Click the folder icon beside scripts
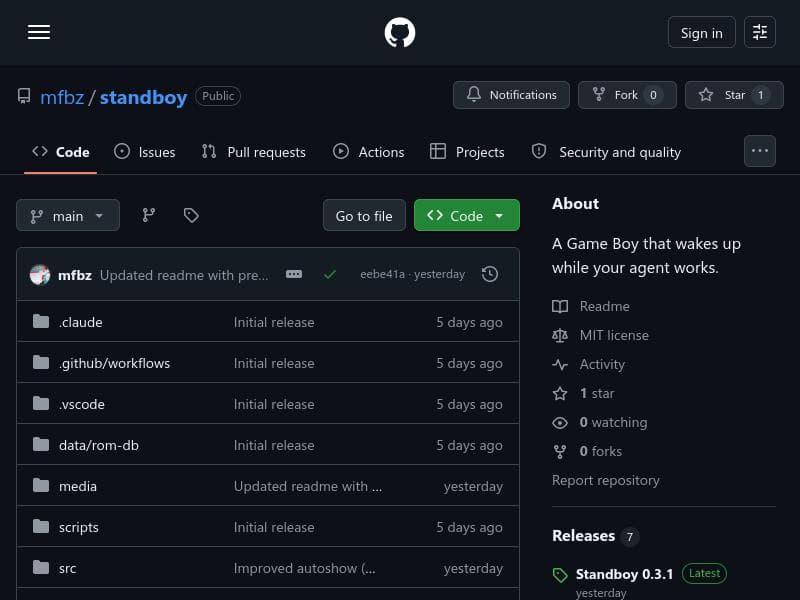 (41, 527)
